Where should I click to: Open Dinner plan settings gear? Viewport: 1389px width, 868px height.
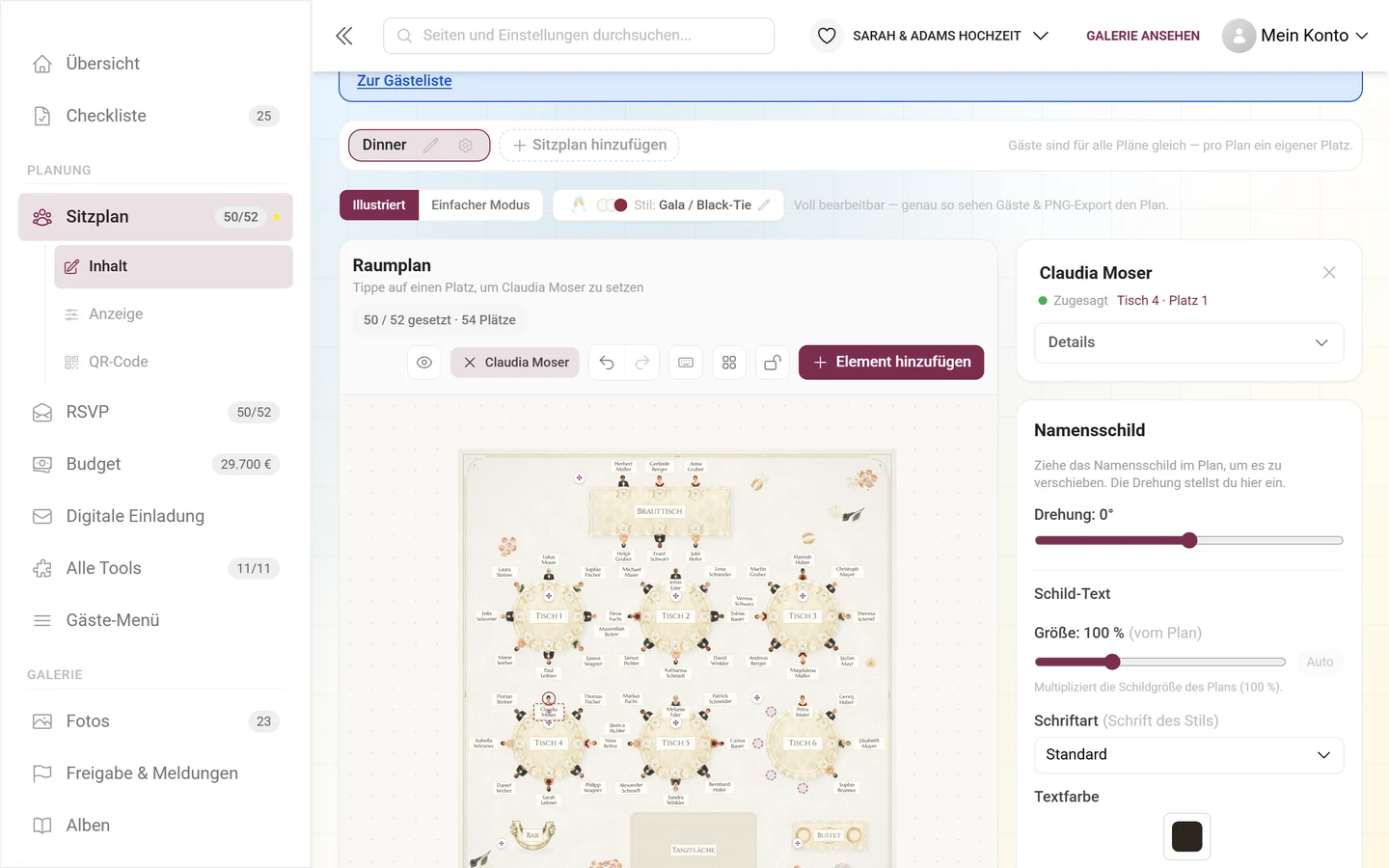(x=466, y=145)
